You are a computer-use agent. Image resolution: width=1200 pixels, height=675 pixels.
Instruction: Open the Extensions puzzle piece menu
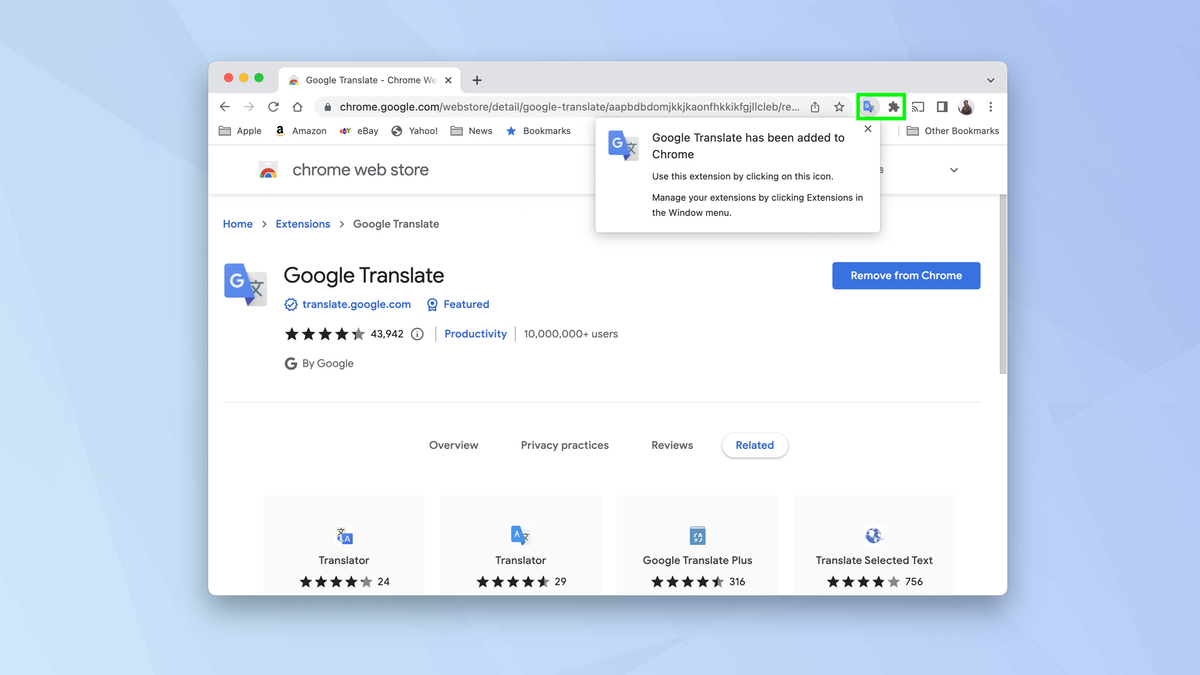(x=893, y=106)
